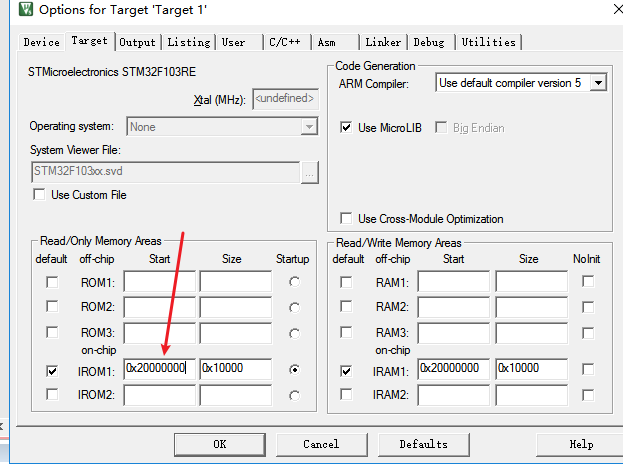Toggle the IRAM1 default checkbox

coord(346,371)
